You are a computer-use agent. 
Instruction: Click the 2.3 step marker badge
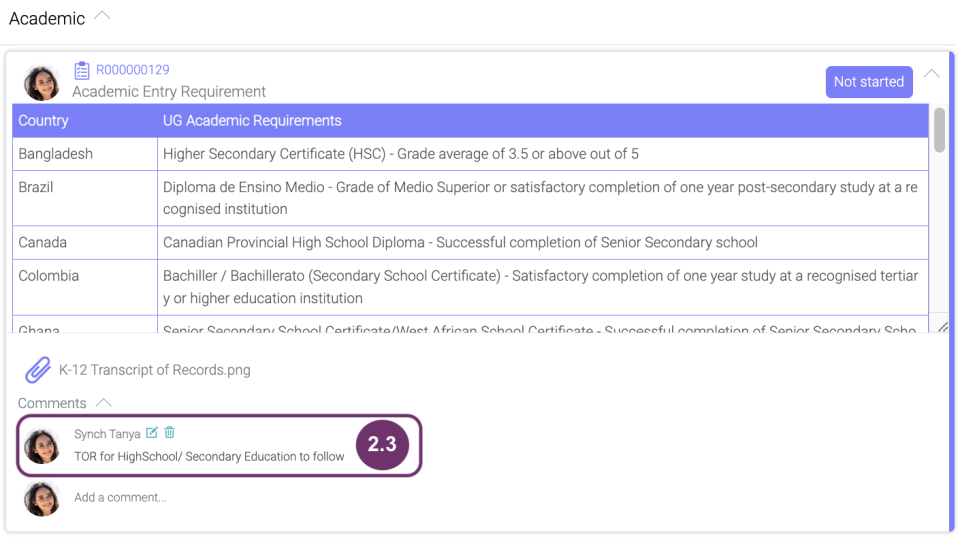382,444
